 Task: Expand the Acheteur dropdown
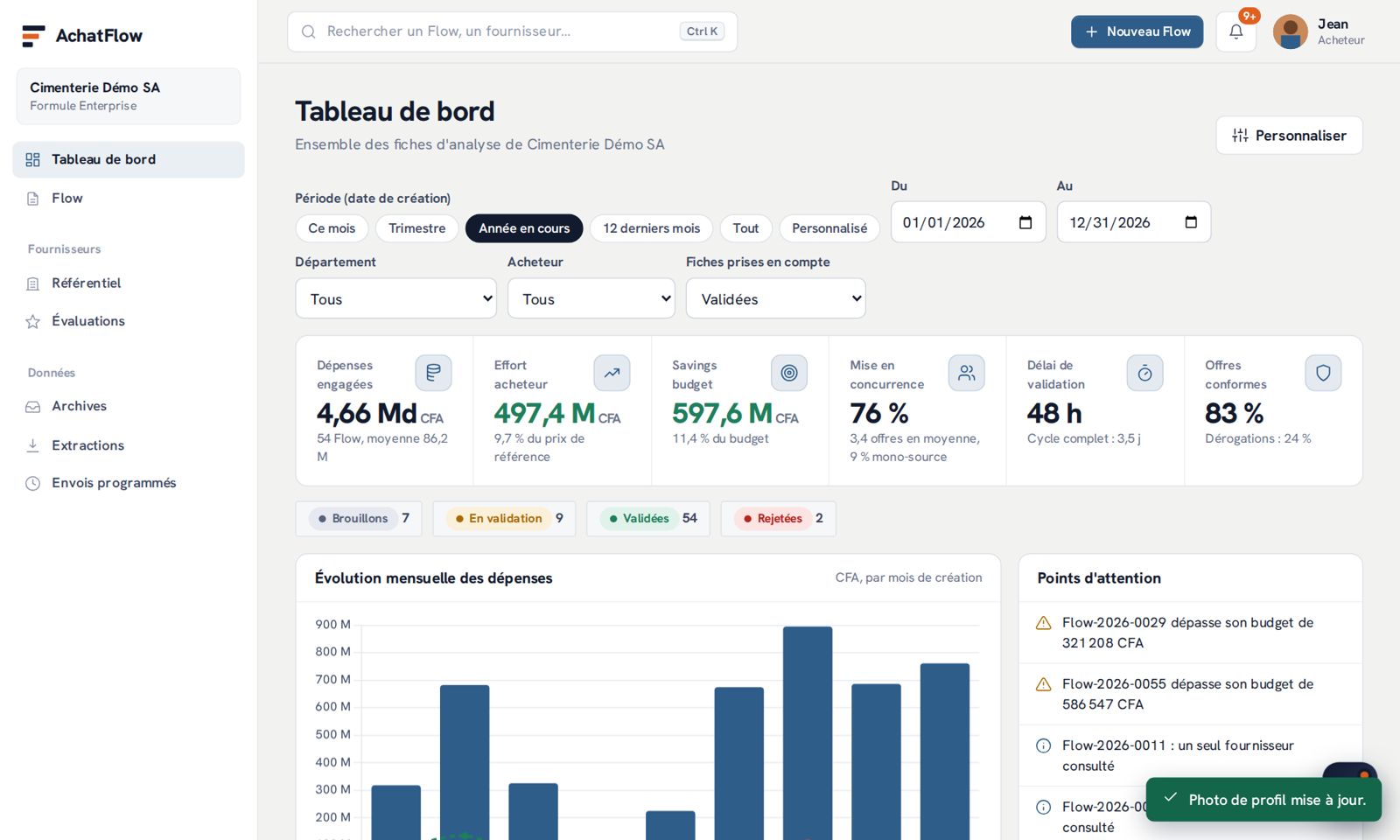click(x=591, y=298)
